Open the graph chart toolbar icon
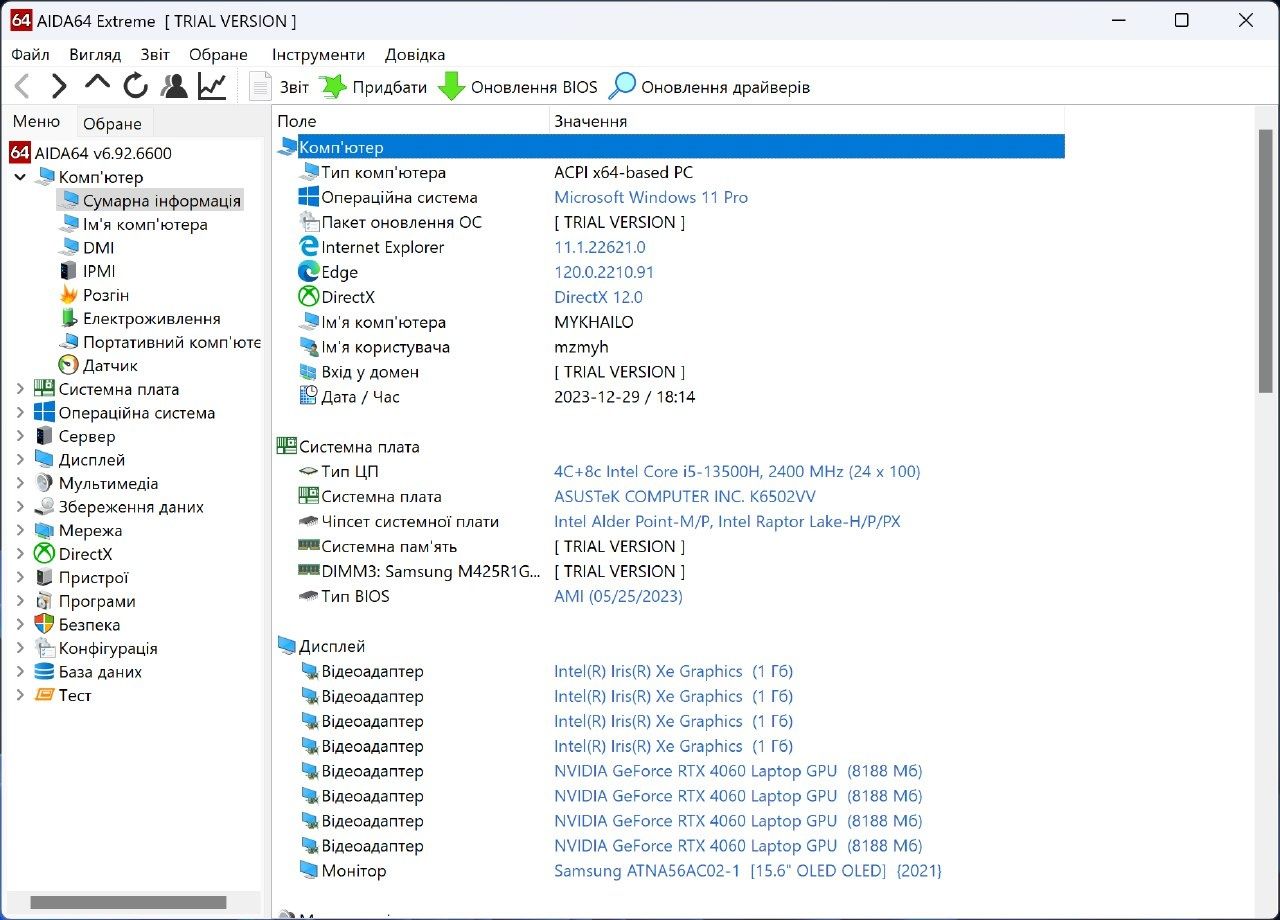This screenshot has height=920, width=1280. click(212, 87)
